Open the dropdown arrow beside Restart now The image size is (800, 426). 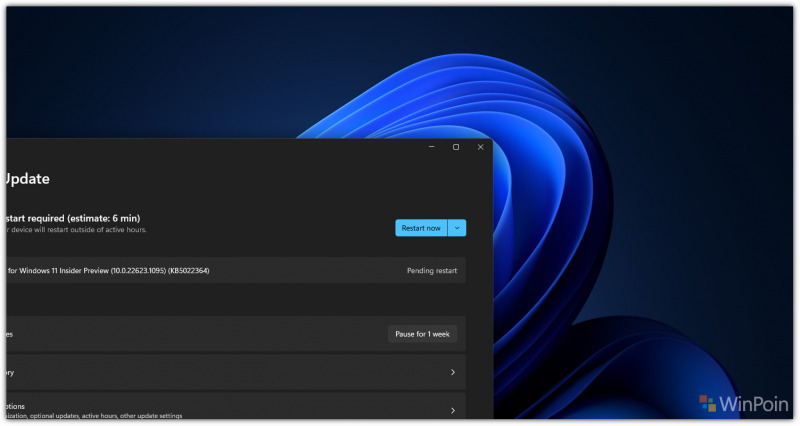pos(457,228)
